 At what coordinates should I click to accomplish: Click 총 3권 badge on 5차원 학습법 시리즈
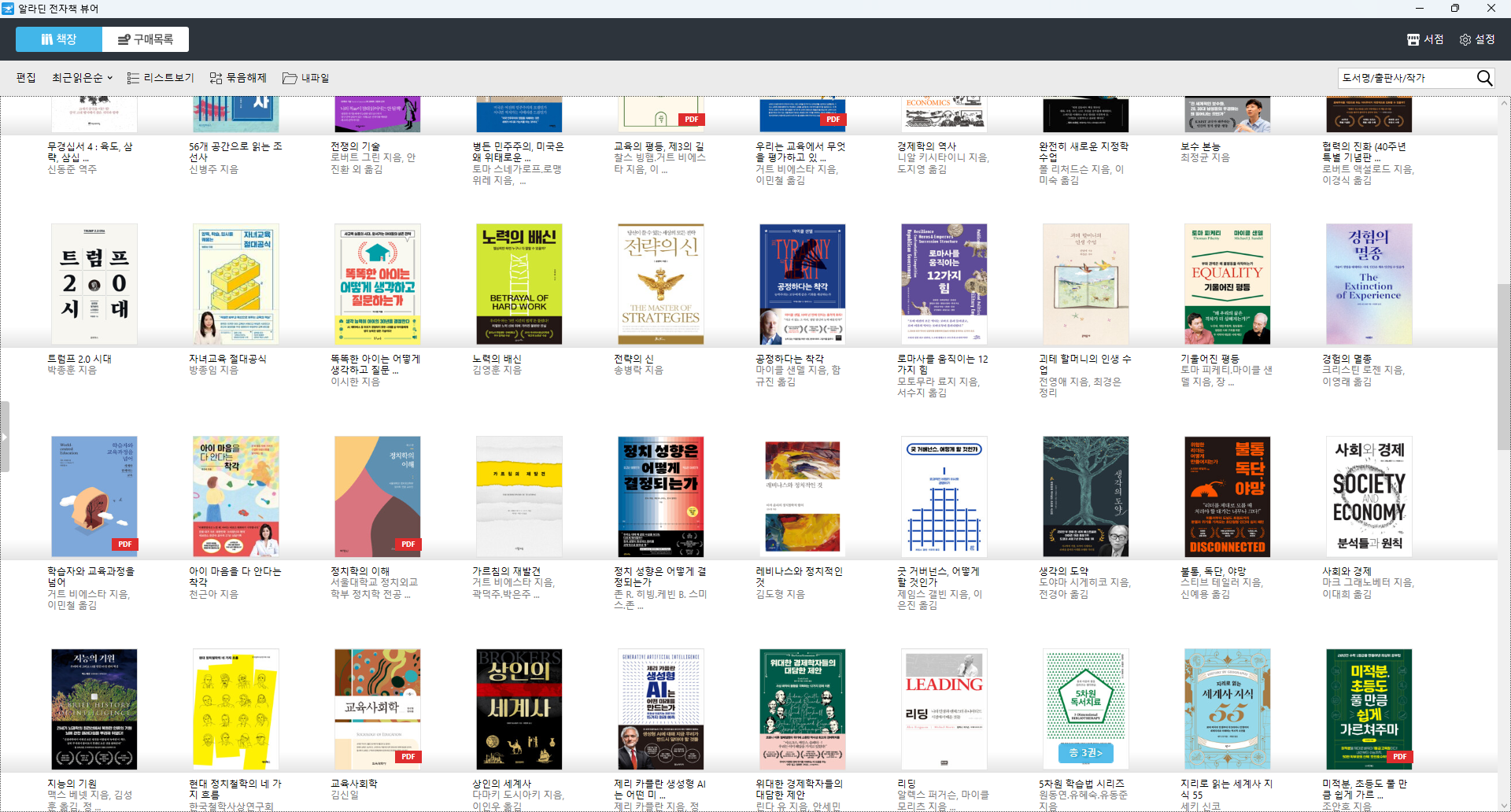[1085, 753]
